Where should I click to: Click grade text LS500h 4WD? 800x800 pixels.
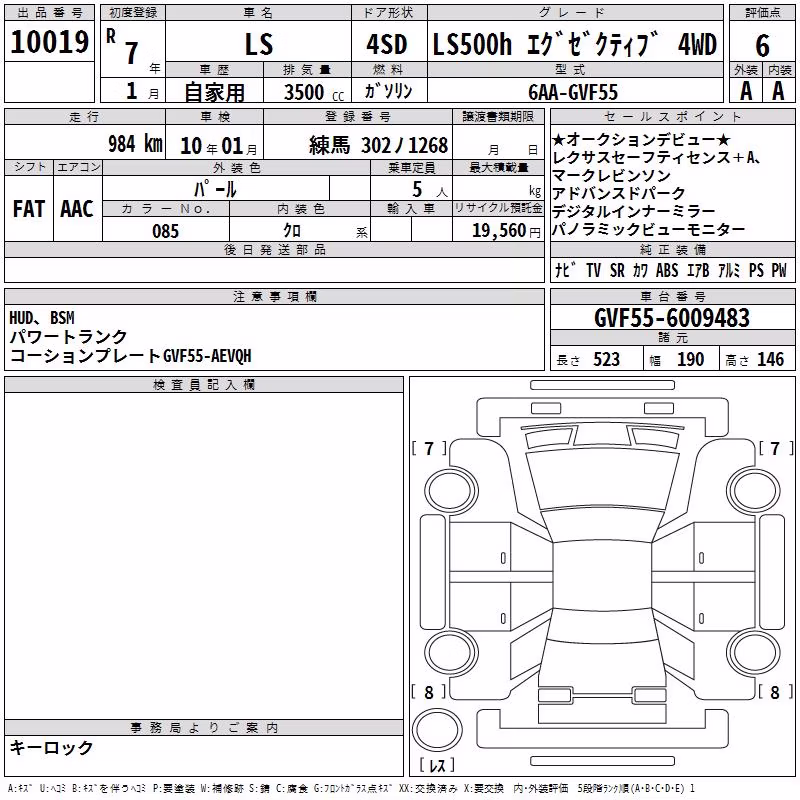pyautogui.click(x=574, y=44)
